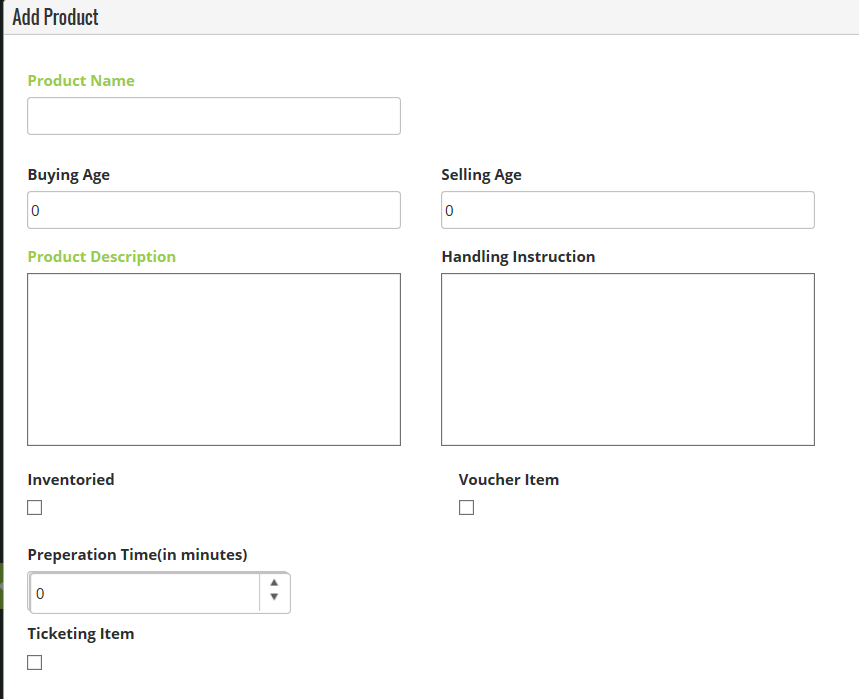
Task: Click the Preperation Time number field
Action: (x=145, y=593)
